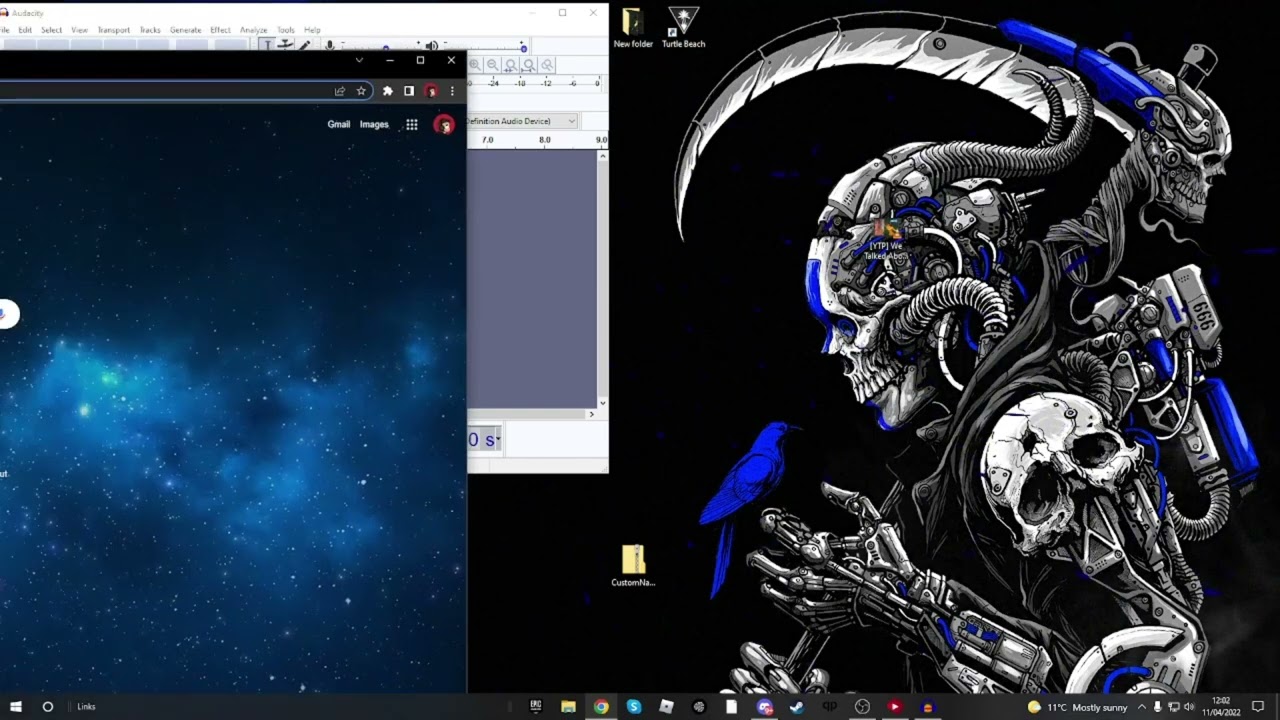Open the notification center icon
Image resolution: width=1280 pixels, height=720 pixels.
(x=1258, y=707)
